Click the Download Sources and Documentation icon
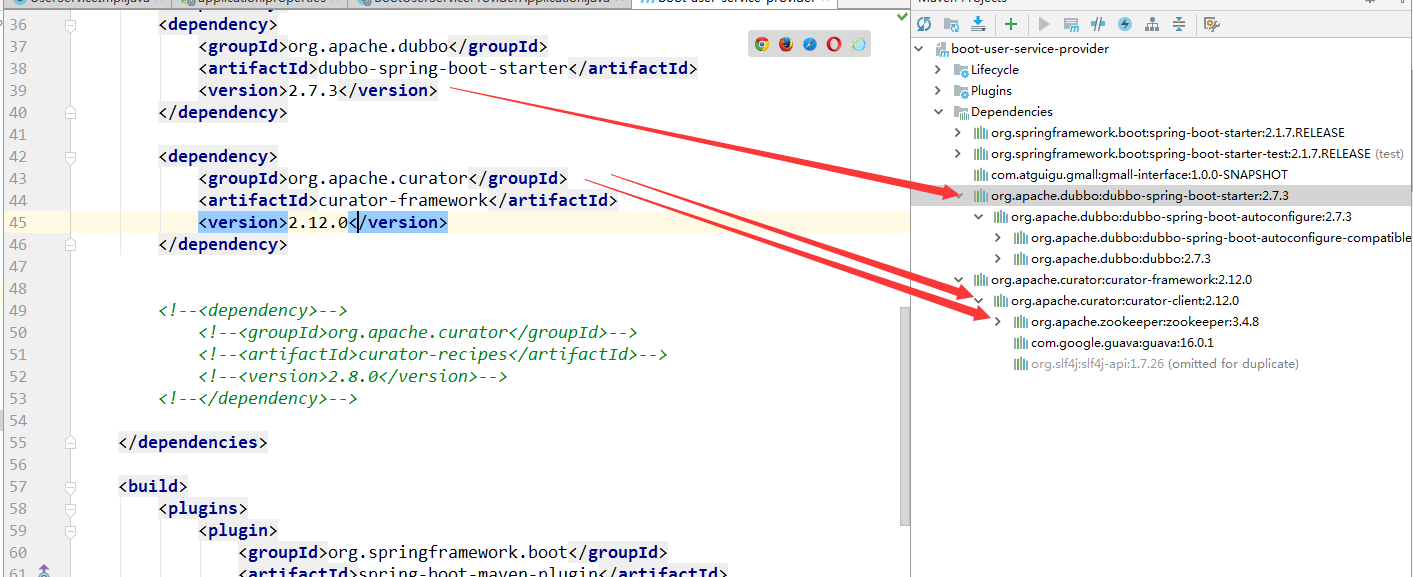Screen dimensions: 1413x577 click(x=978, y=24)
